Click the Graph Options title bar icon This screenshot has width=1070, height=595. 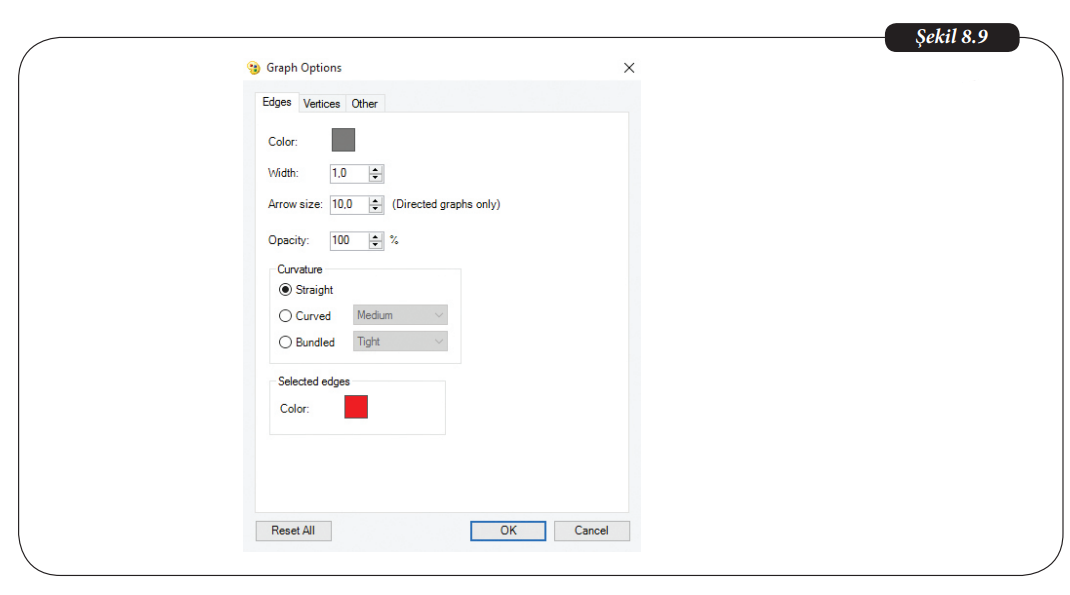tap(253, 68)
